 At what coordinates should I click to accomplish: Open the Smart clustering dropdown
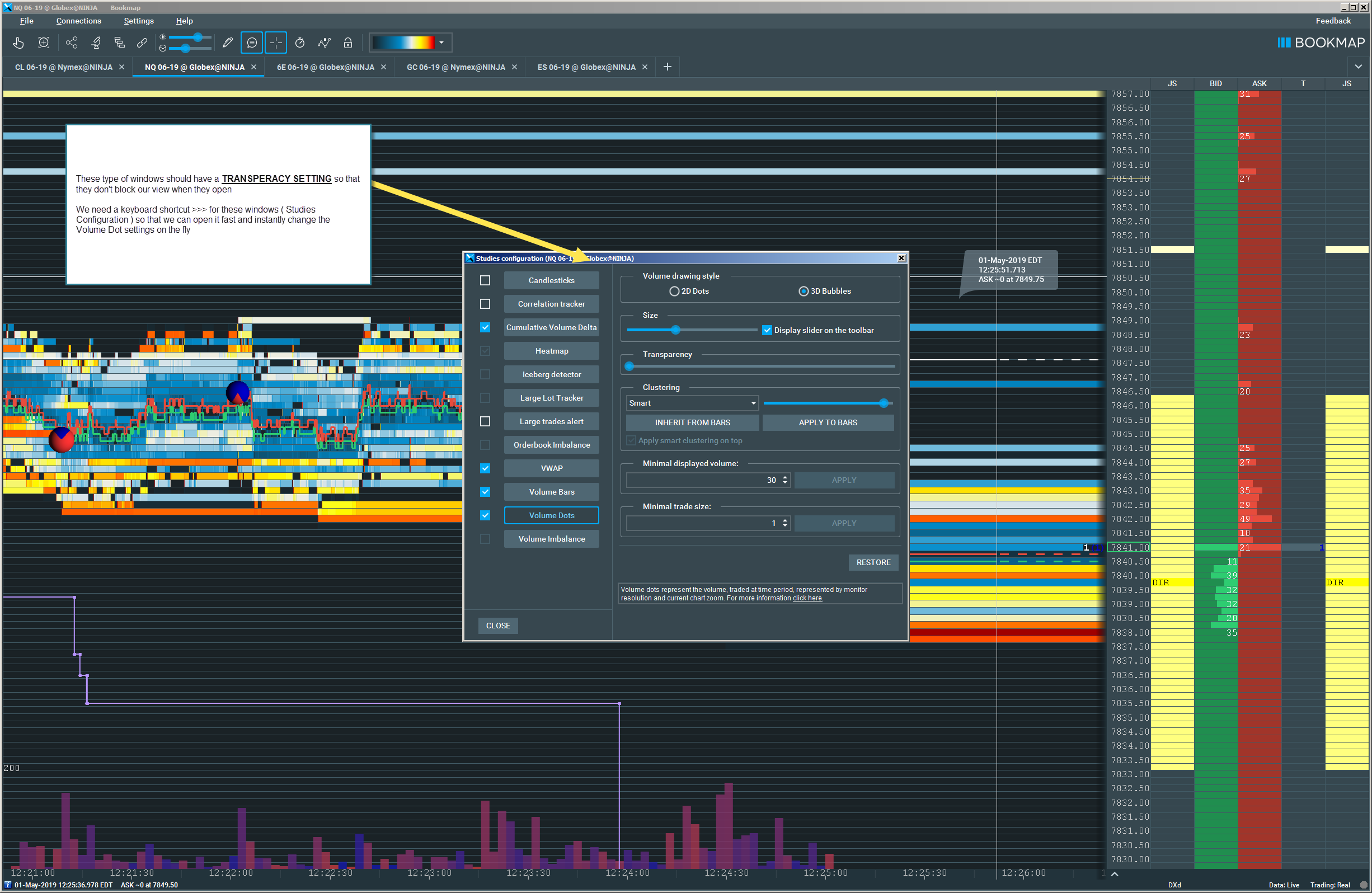(x=692, y=403)
